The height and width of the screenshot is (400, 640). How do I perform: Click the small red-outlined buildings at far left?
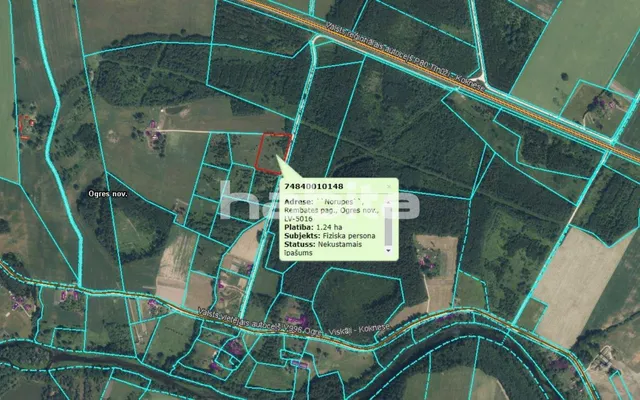tap(26, 127)
